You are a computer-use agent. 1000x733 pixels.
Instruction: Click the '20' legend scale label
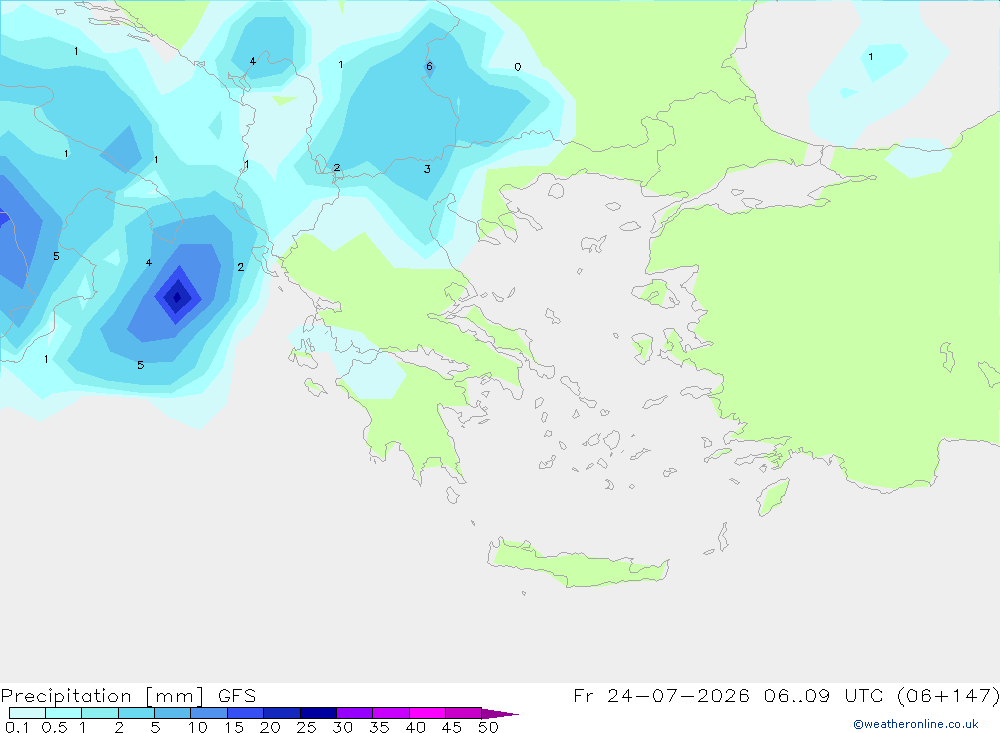270,727
